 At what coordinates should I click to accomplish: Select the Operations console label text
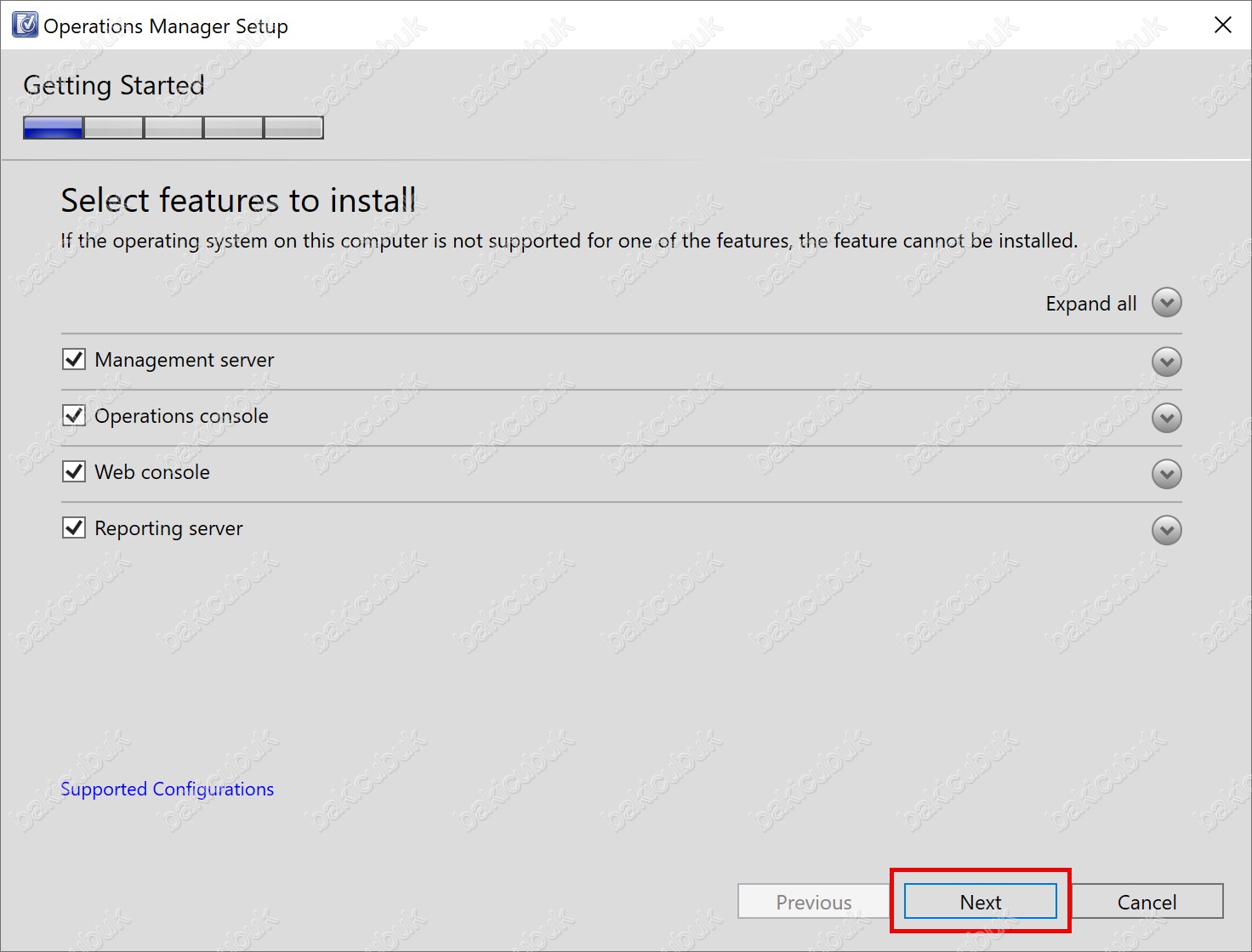click(181, 416)
